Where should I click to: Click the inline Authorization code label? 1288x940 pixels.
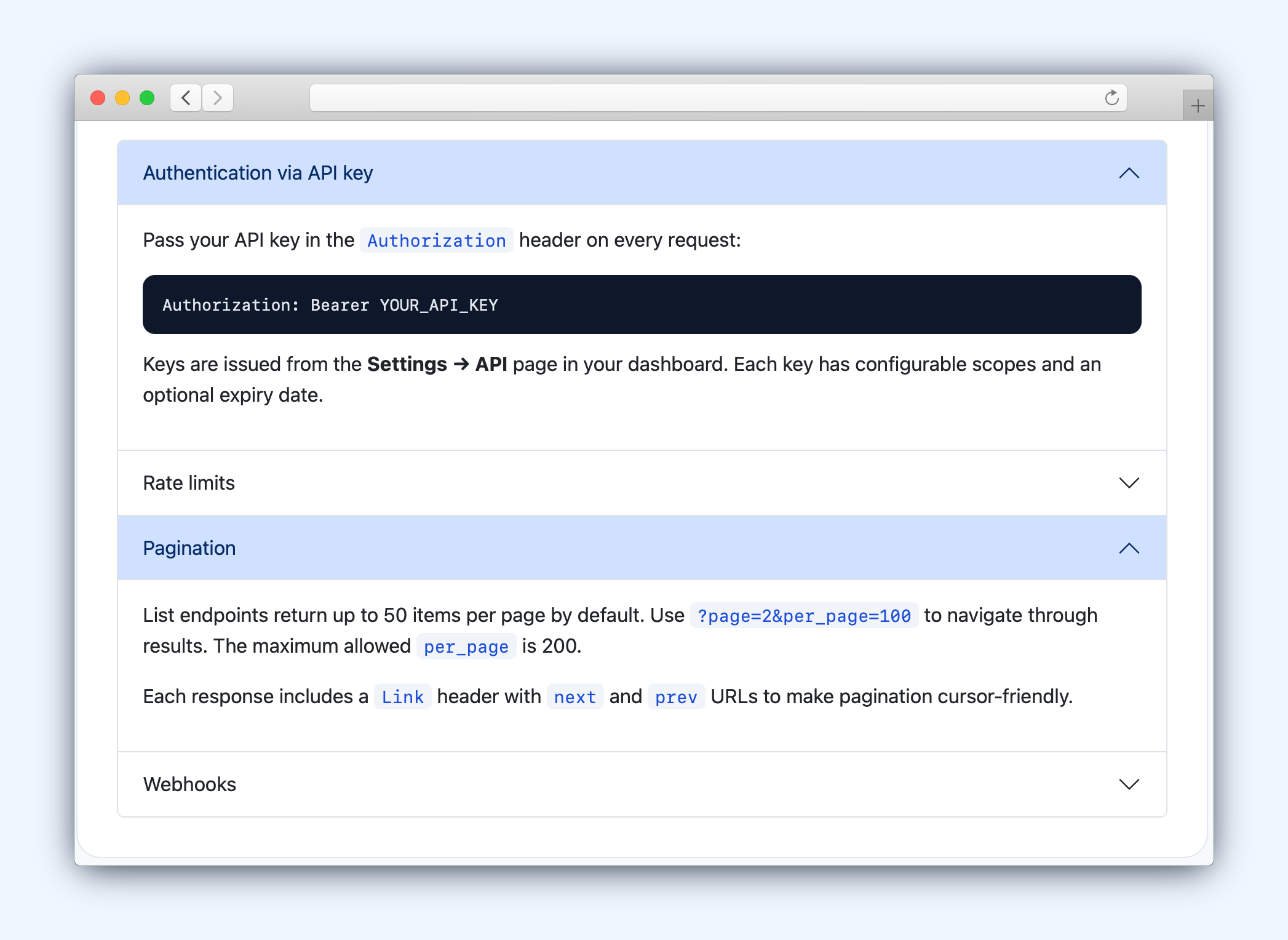pos(437,241)
